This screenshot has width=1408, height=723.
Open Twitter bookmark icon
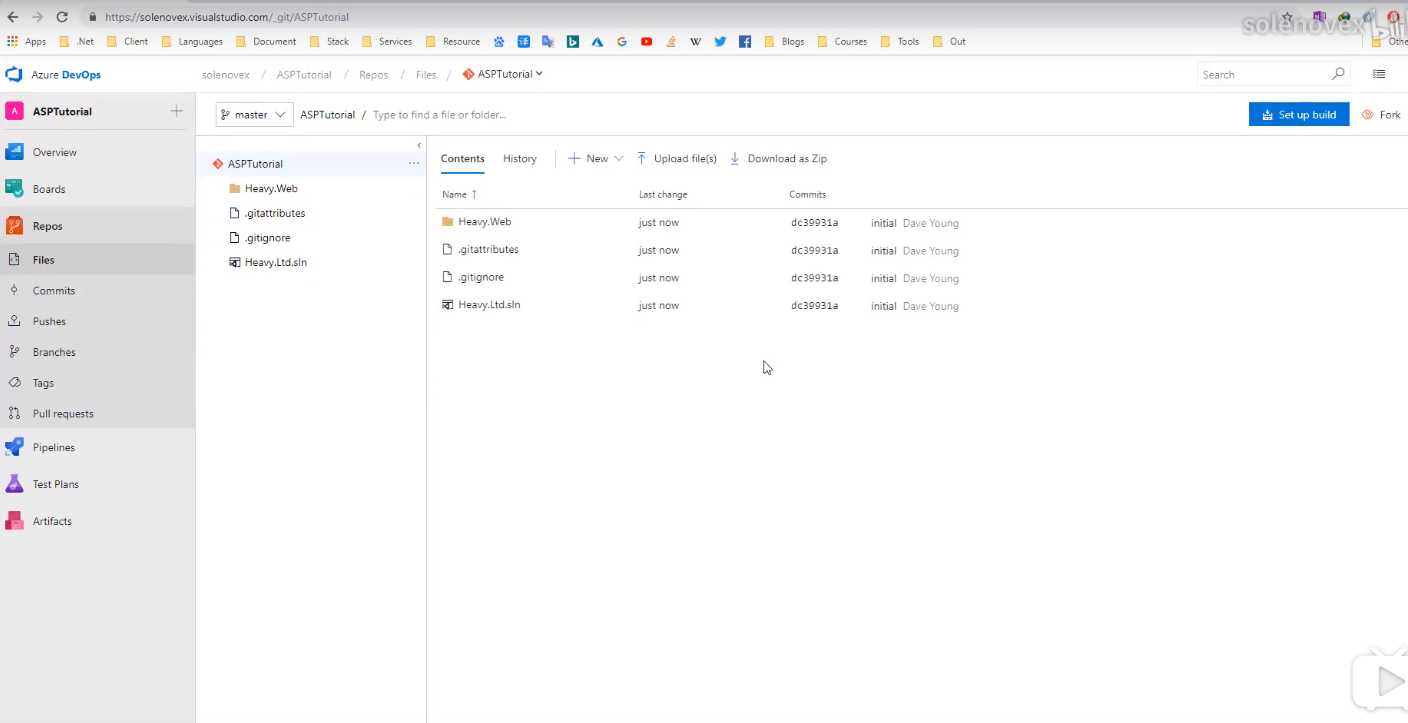click(720, 41)
